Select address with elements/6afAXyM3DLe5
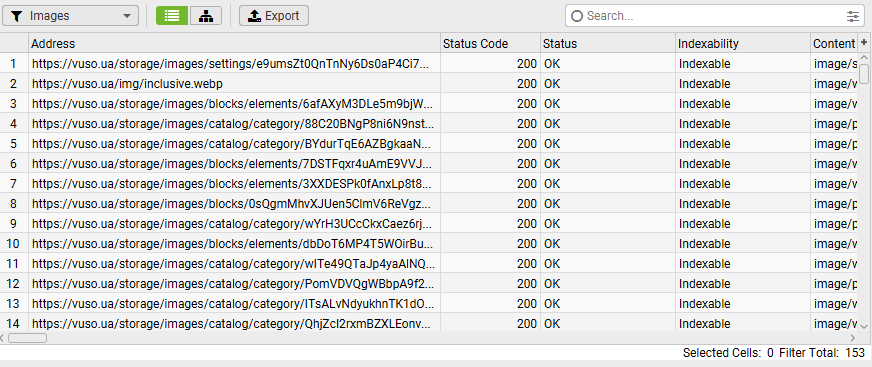Screen dimensions: 872x367 234,104
